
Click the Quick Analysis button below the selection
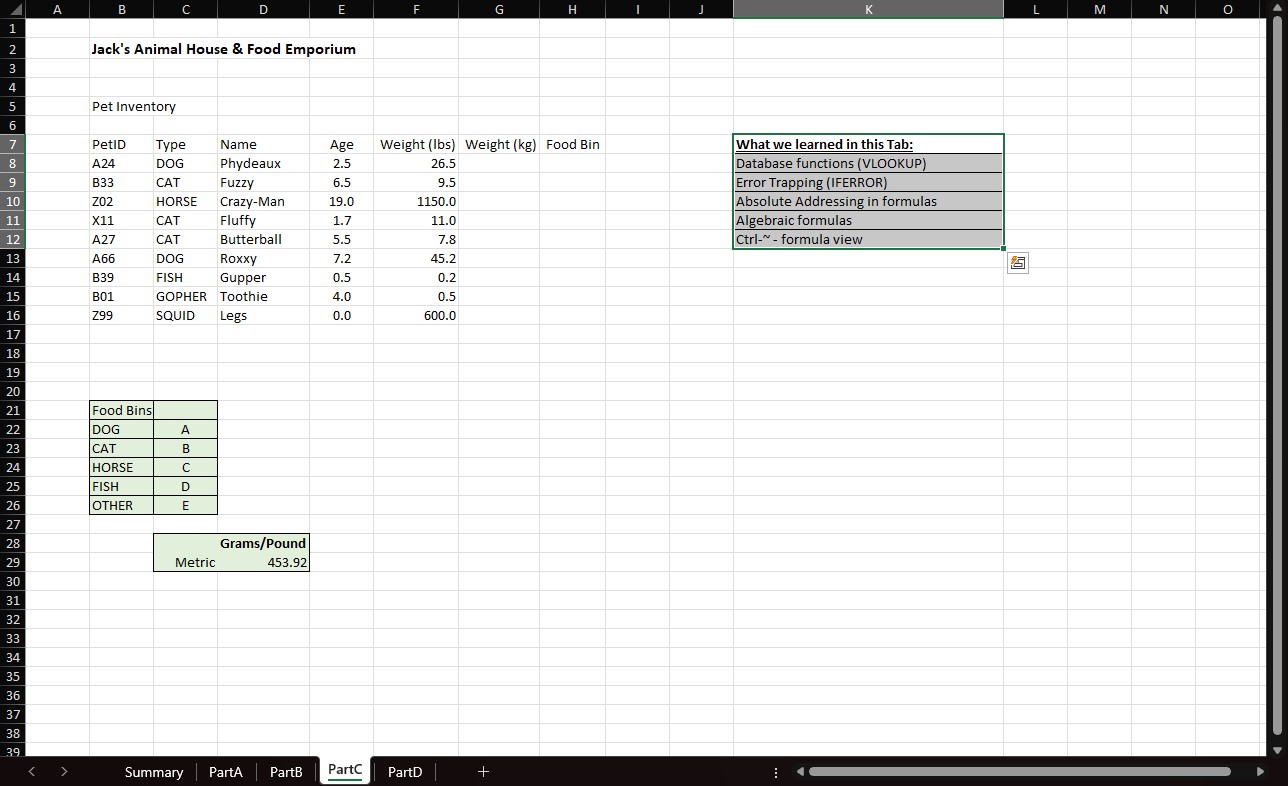(x=1017, y=262)
